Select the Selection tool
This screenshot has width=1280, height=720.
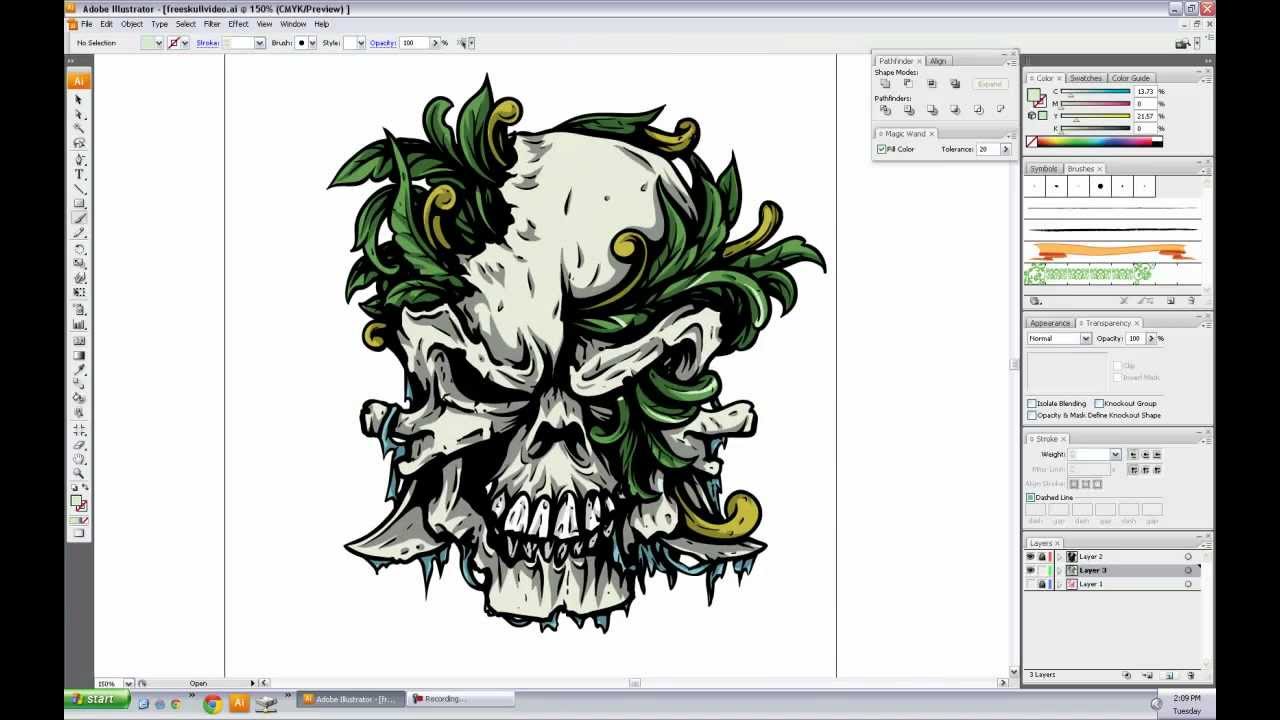[79, 99]
